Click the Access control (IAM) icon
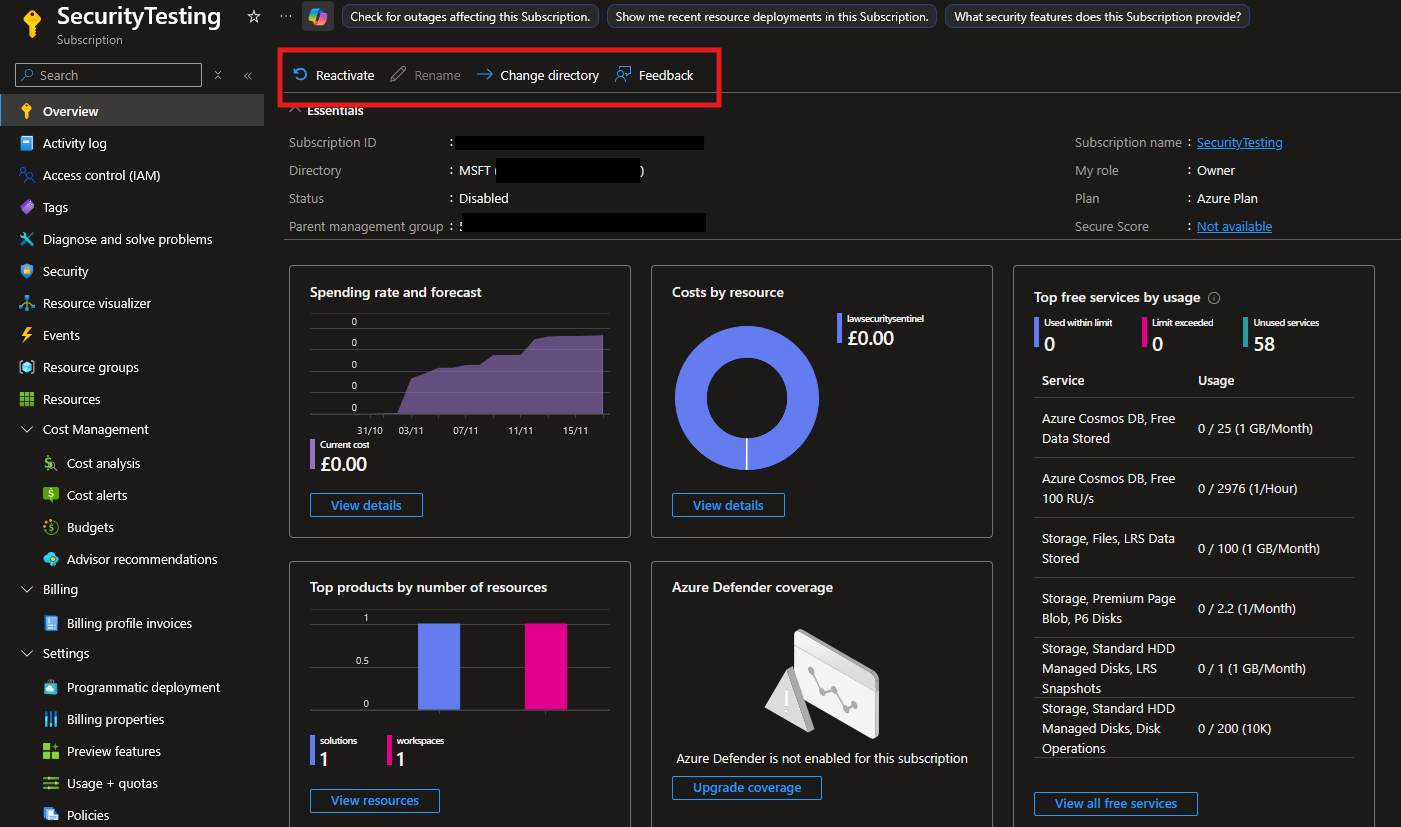1401x827 pixels. click(27, 175)
